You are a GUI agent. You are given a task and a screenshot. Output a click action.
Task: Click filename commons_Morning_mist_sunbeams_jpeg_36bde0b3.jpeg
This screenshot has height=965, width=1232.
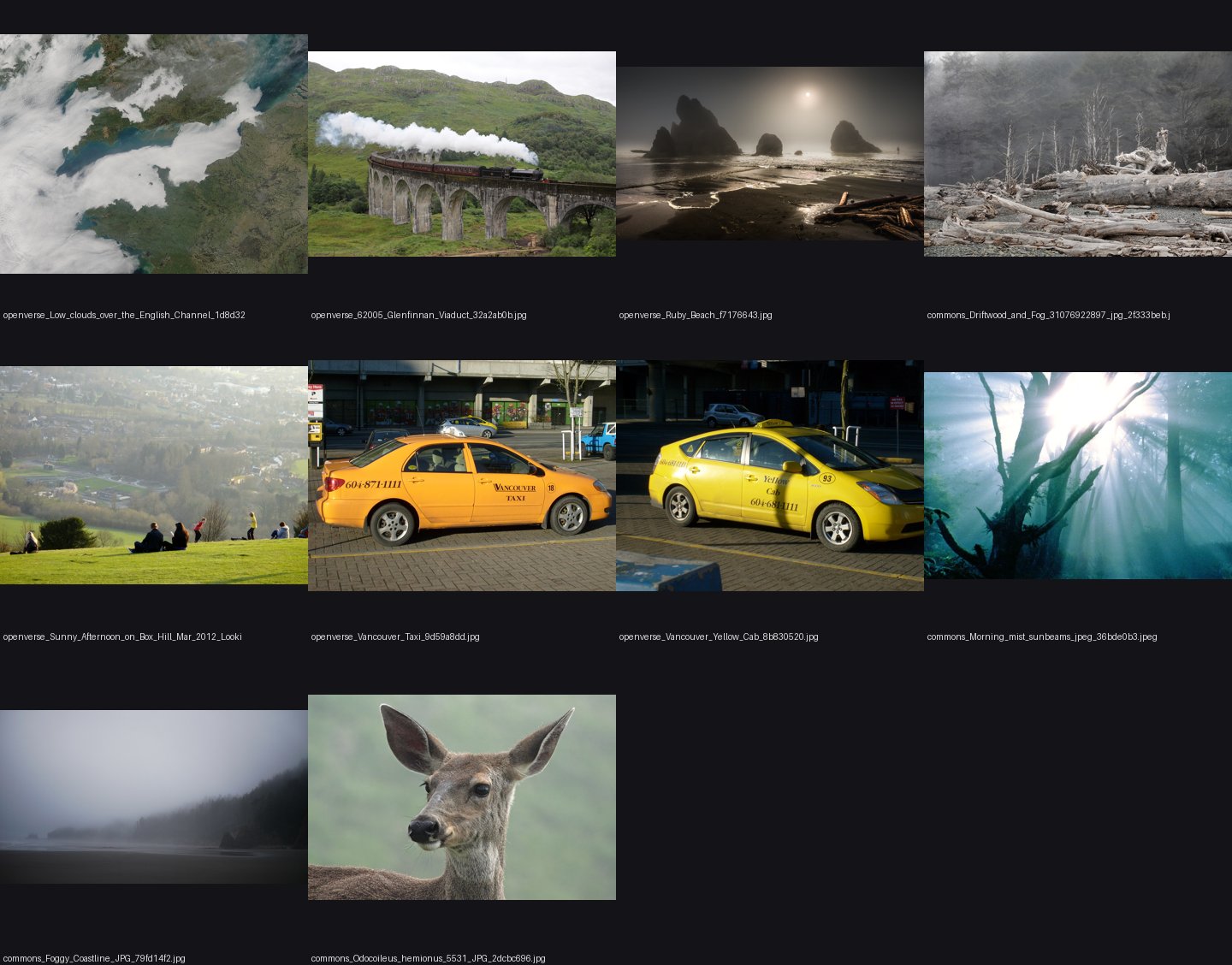click(1042, 636)
